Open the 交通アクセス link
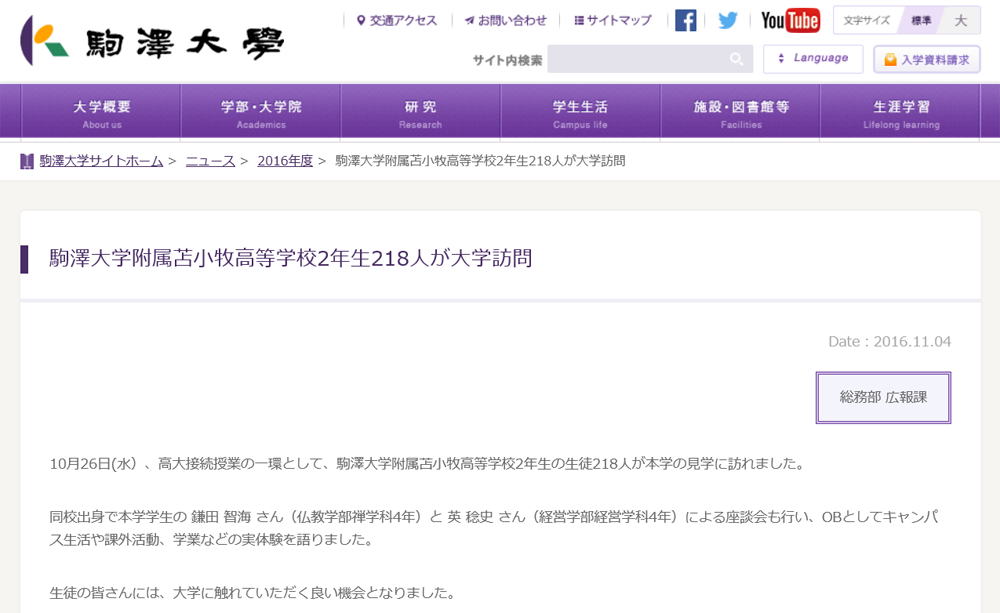 pos(397,20)
